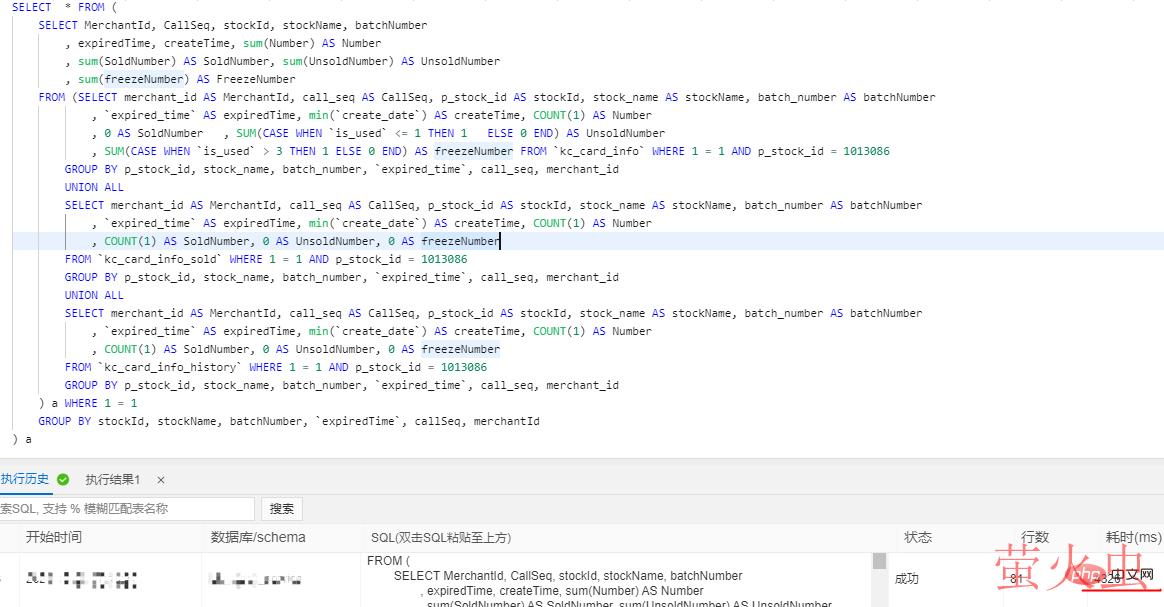The width and height of the screenshot is (1164, 607).
Task: Click the 耗时(ms) column header
Action: 1133,538
